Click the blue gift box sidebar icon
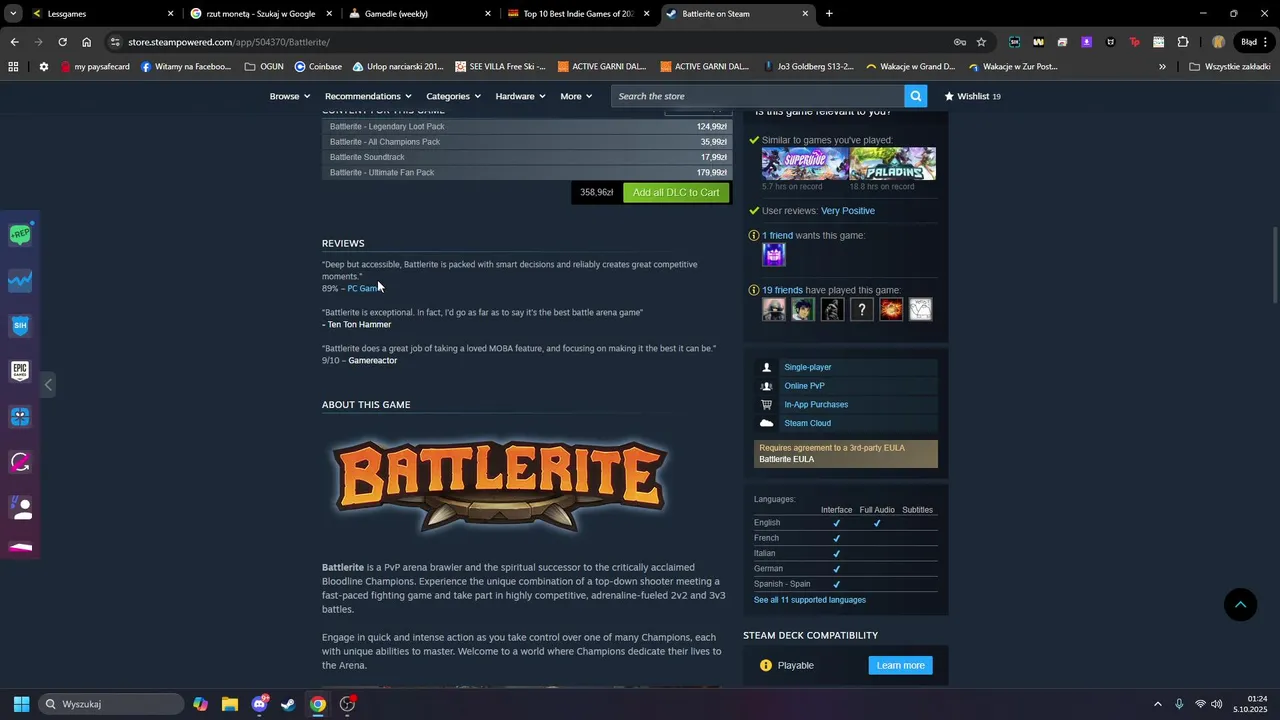 20,417
